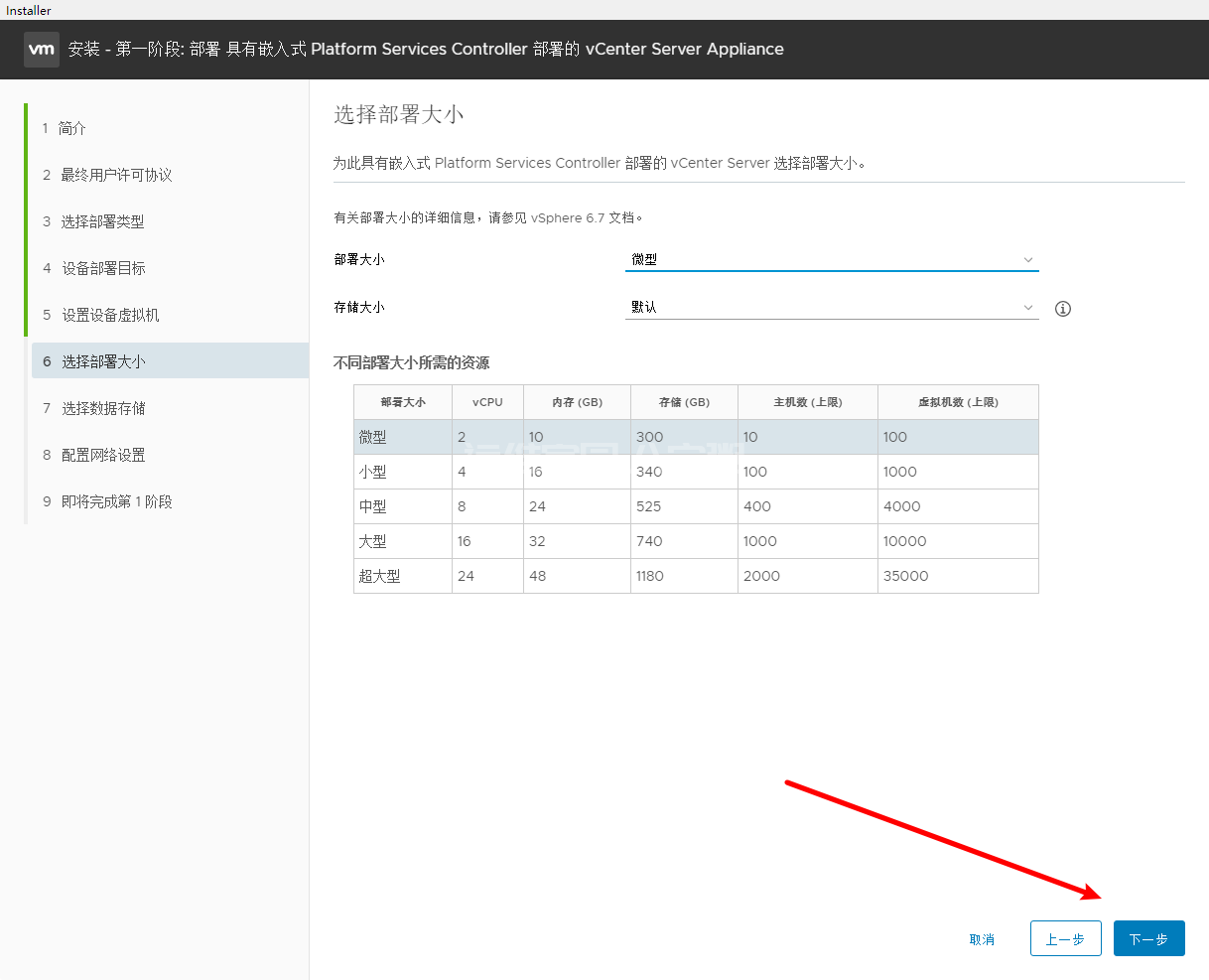Click the 上一步 button

click(x=1065, y=938)
